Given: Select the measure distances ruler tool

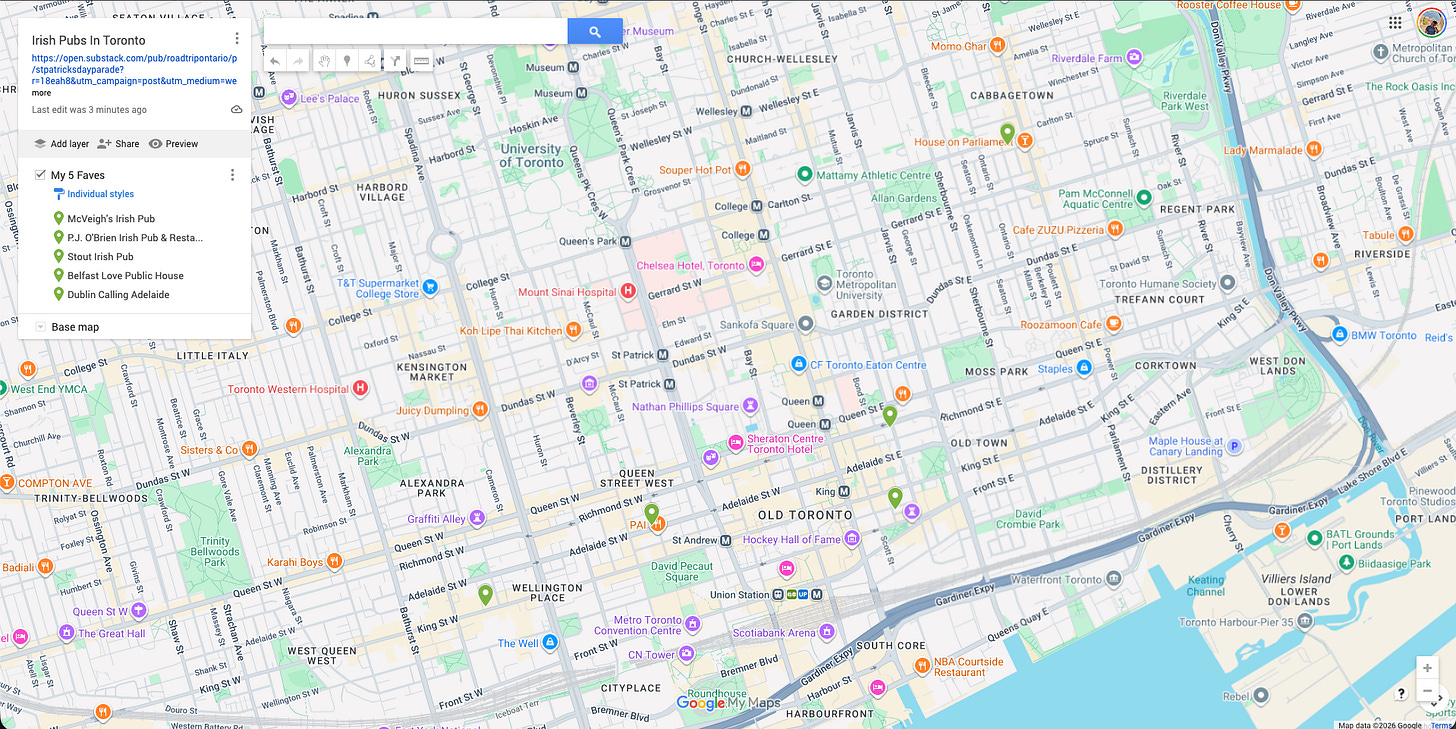Looking at the screenshot, I should (x=421, y=61).
